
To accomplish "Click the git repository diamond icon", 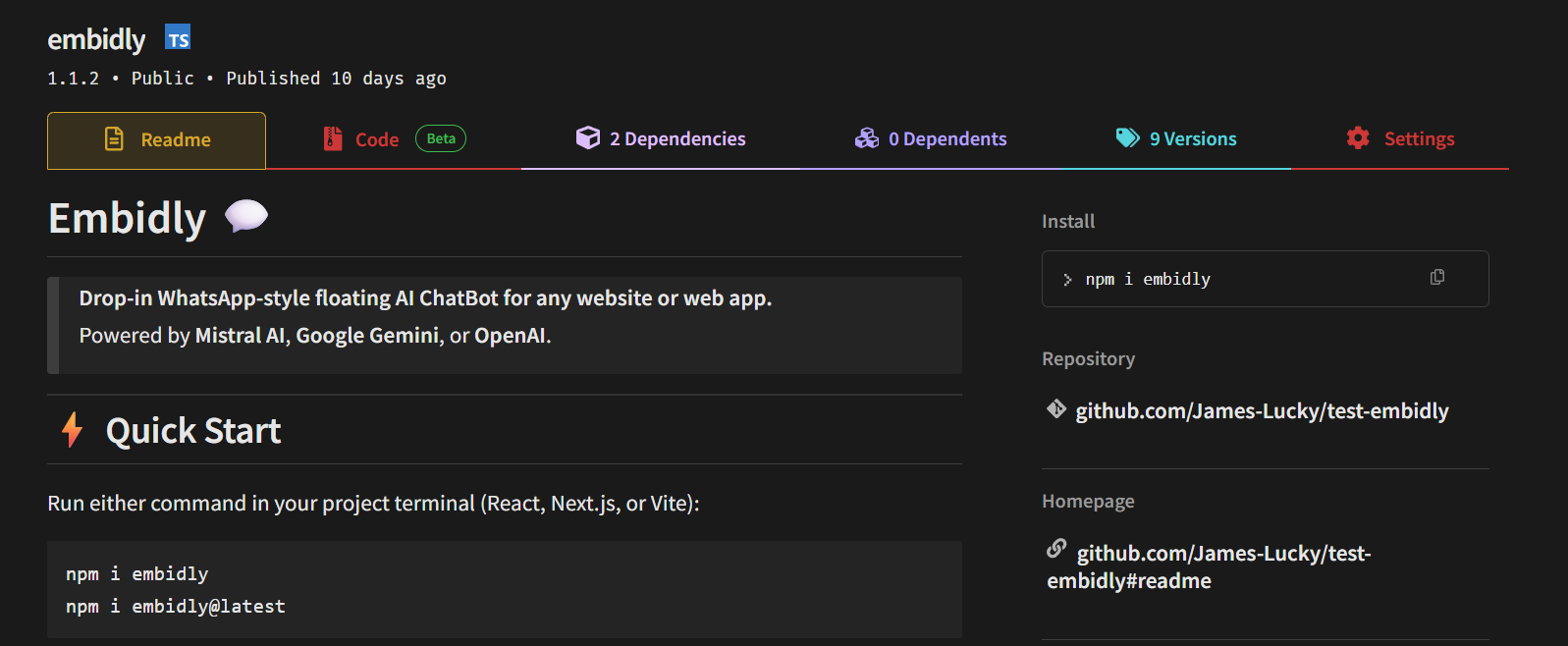I will [x=1056, y=408].
